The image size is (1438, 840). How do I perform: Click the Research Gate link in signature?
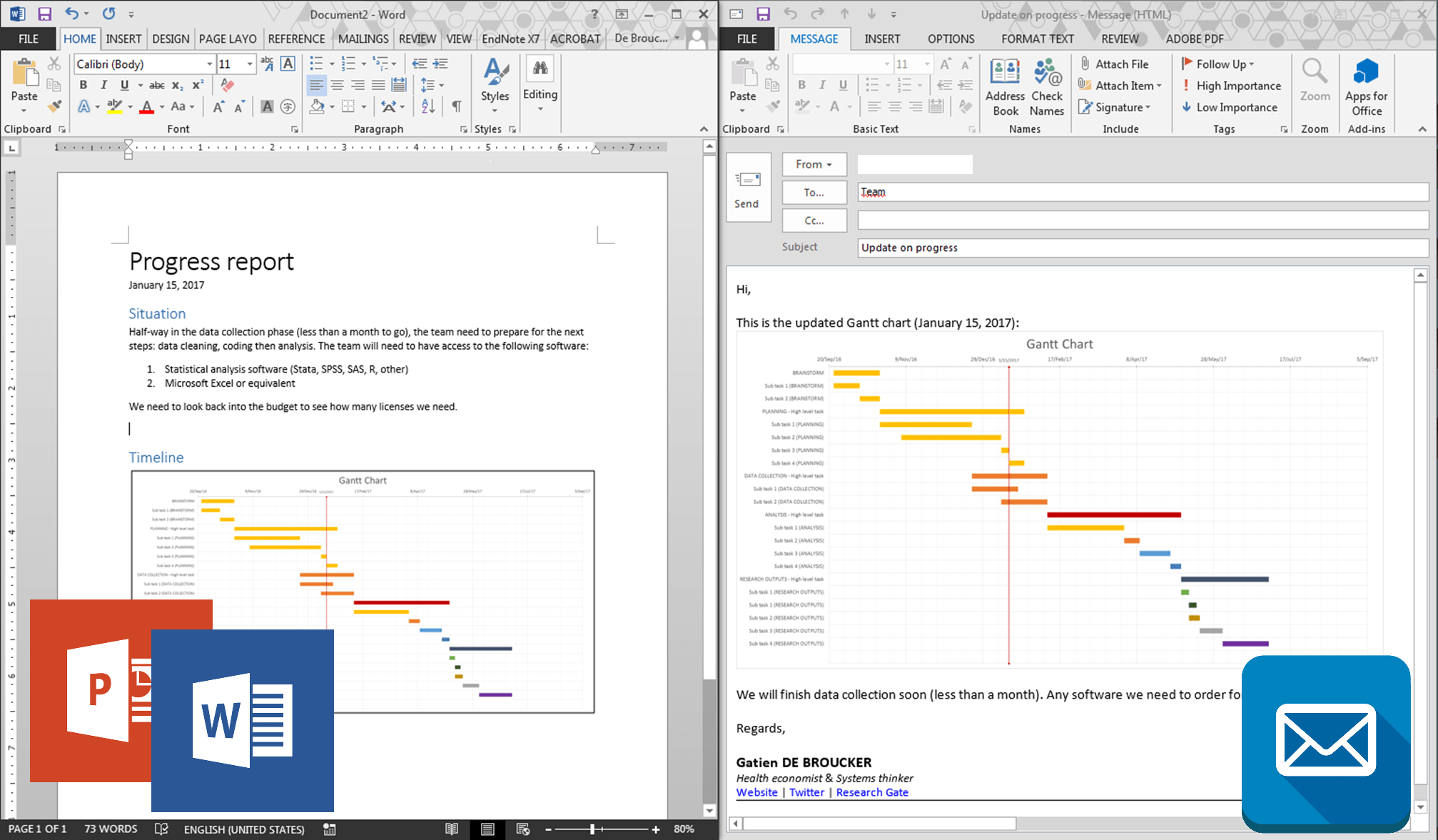pyautogui.click(x=872, y=792)
